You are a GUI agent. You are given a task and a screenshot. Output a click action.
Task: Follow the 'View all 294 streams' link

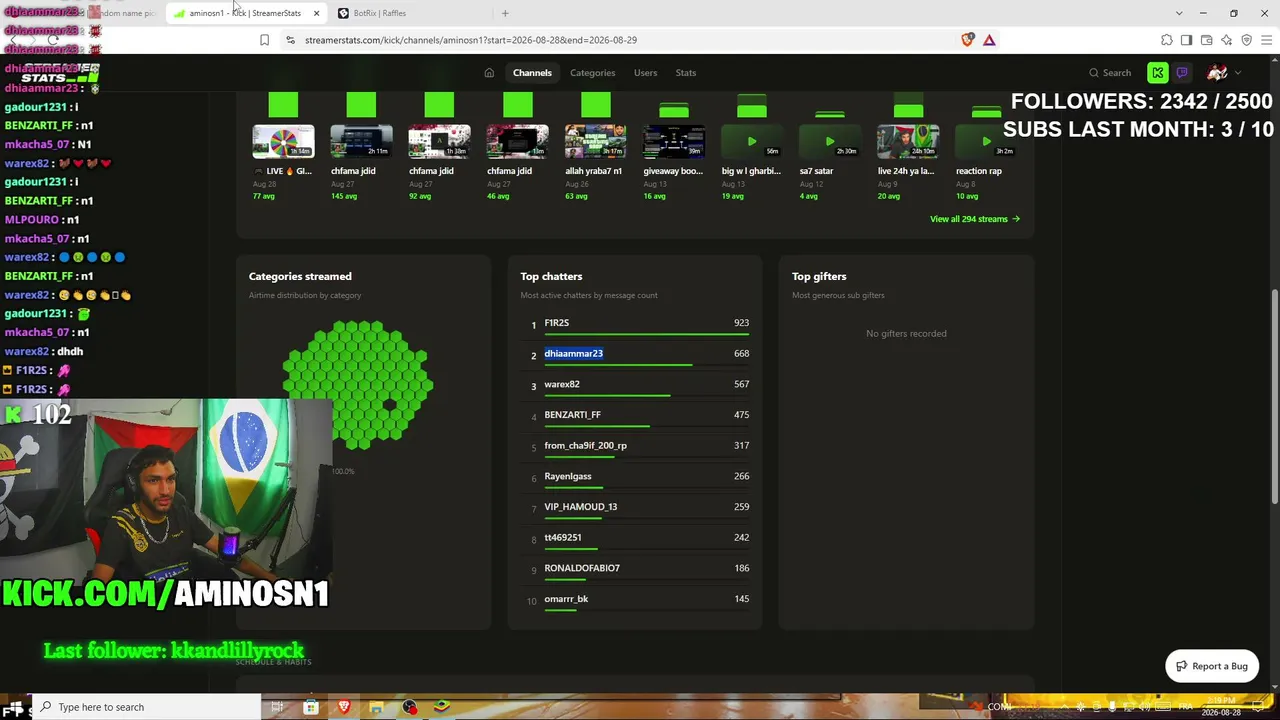(x=975, y=219)
